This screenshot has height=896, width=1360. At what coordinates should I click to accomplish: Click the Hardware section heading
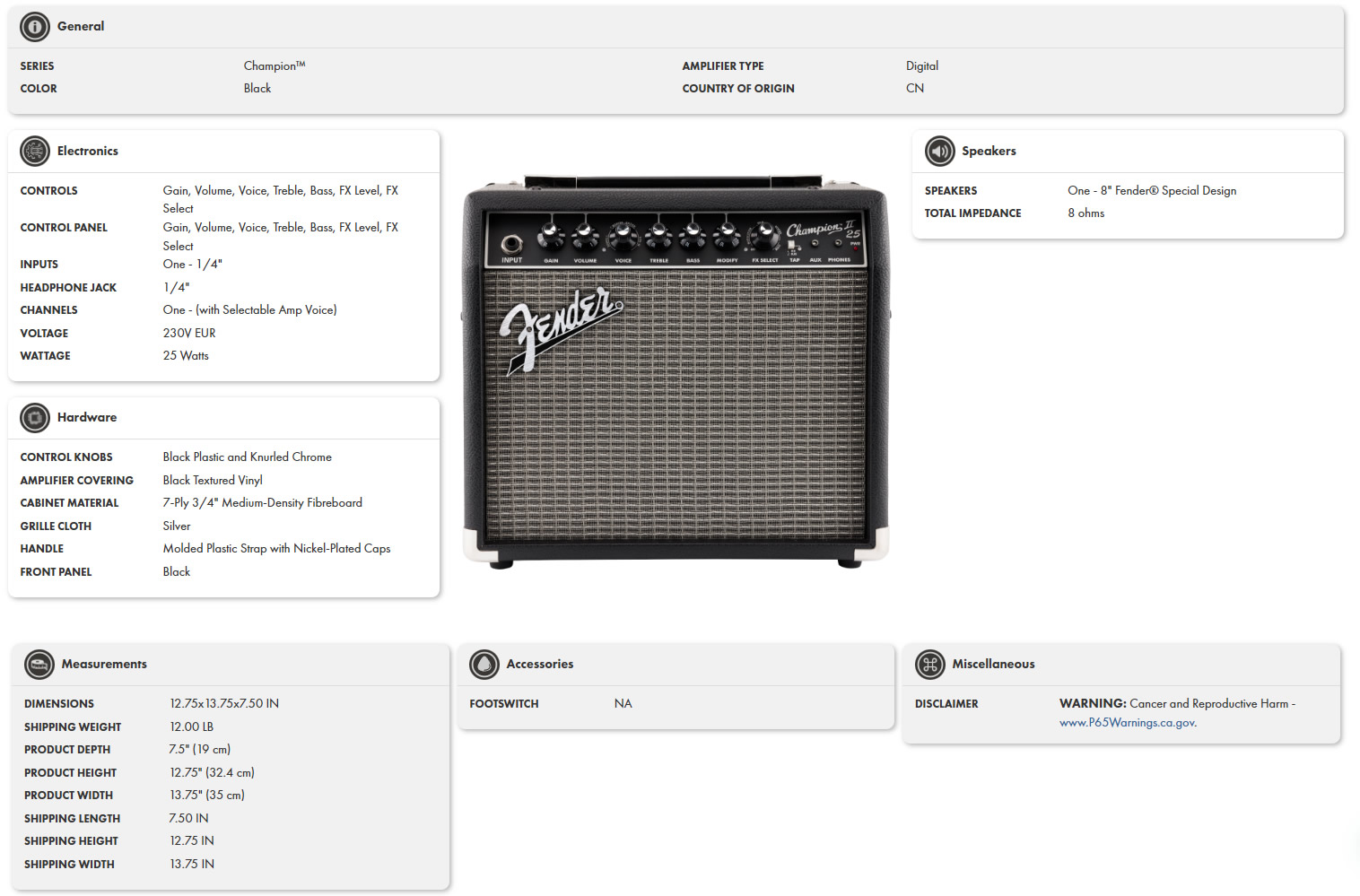(x=87, y=418)
